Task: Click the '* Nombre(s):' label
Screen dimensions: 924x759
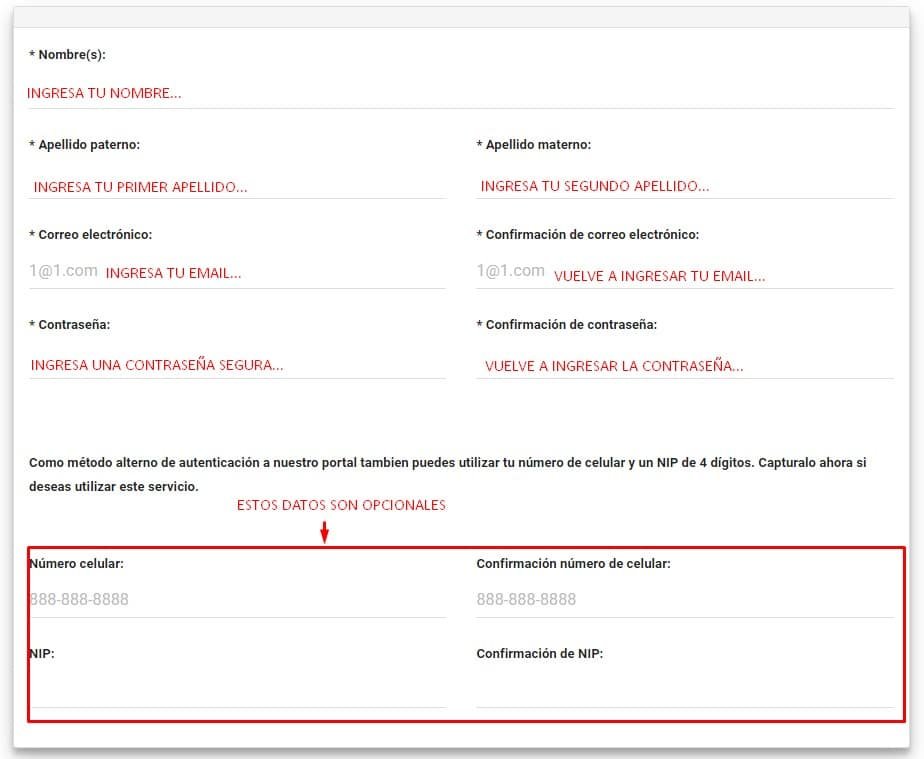Action: (67, 55)
